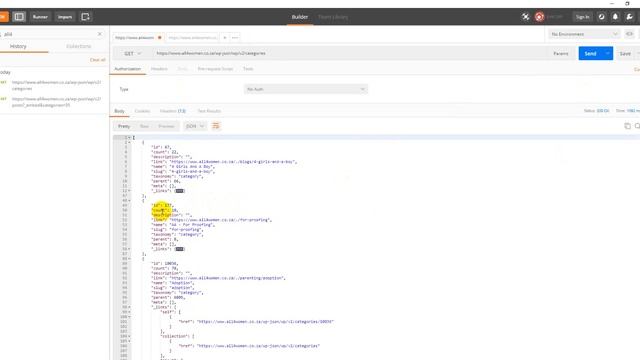The image size is (640, 360).
Task: Toggle line wrap icon next to JSON dropdown
Action: click(216, 126)
